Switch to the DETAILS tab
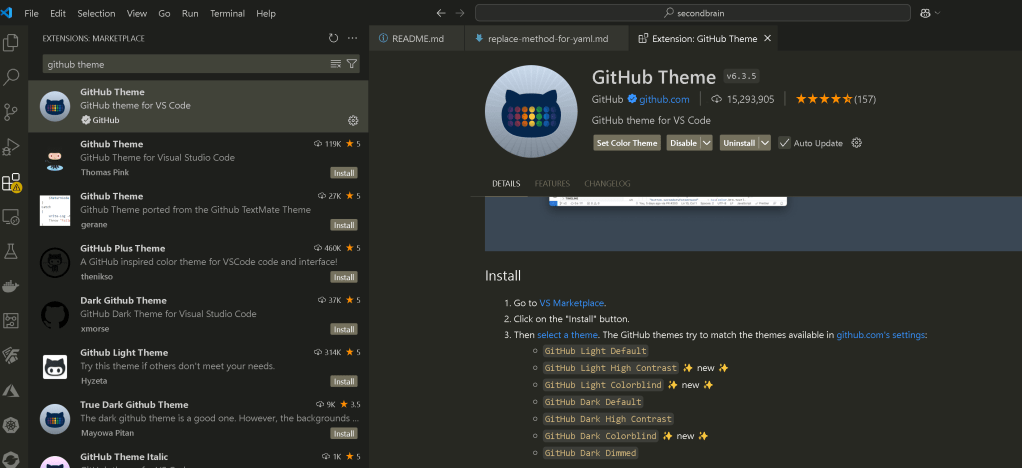Image resolution: width=1022 pixels, height=468 pixels. coord(506,184)
